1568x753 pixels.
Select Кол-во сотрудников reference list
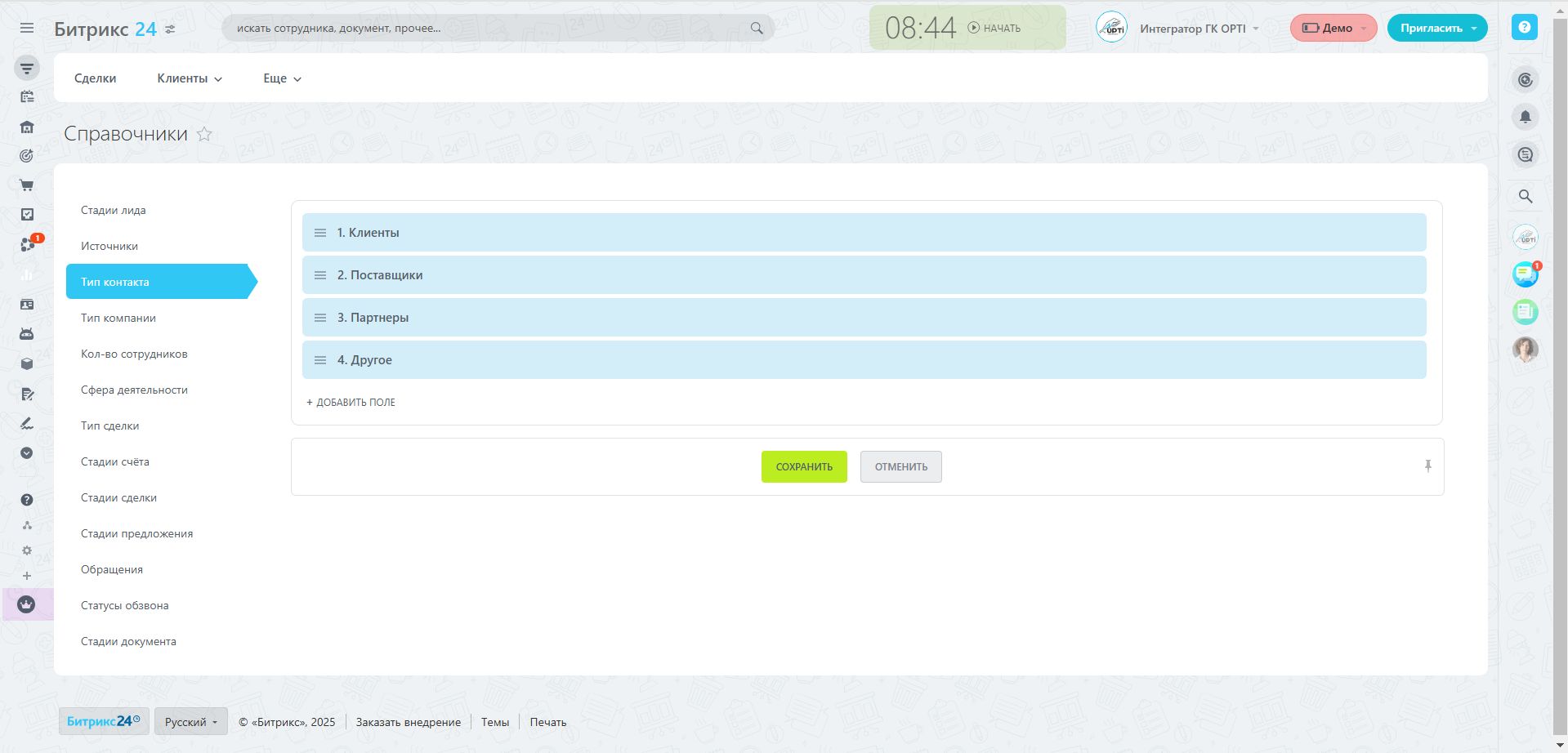134,354
